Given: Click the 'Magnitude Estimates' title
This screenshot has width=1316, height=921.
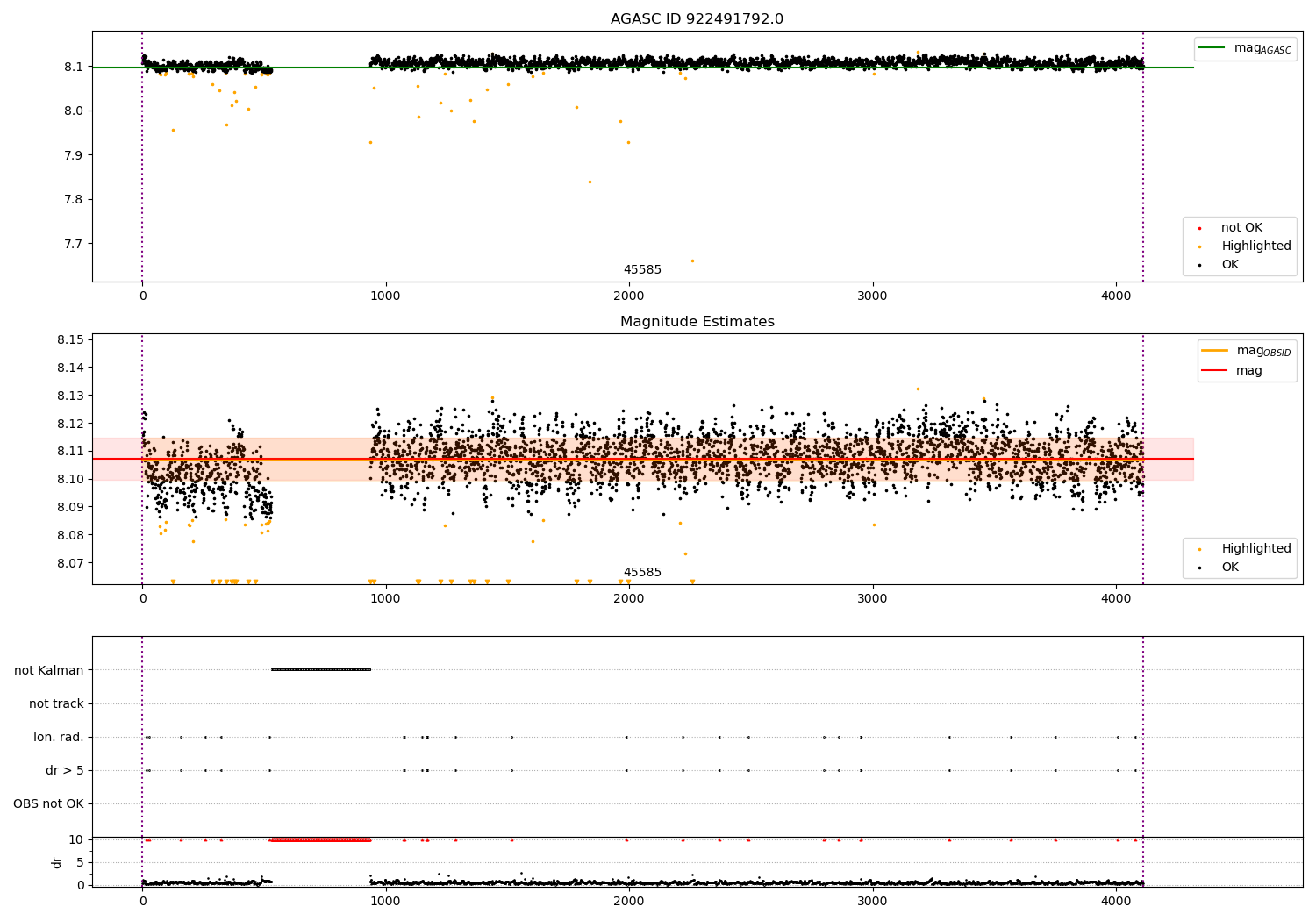Looking at the screenshot, I should [697, 322].
